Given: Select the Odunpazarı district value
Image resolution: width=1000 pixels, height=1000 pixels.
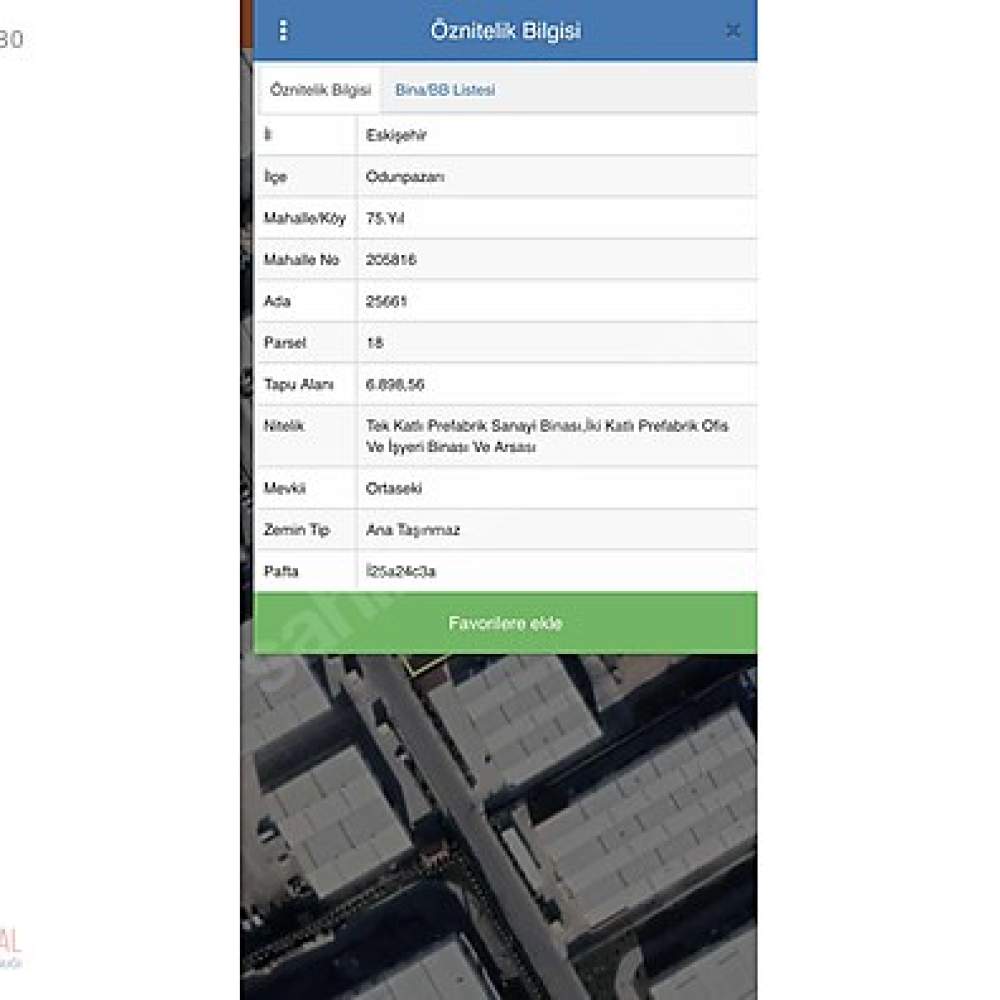Looking at the screenshot, I should pos(405,177).
